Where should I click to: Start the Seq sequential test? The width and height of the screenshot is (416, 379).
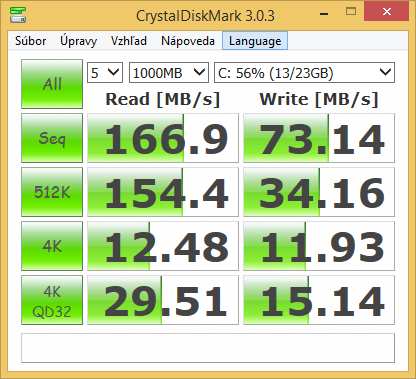point(52,138)
